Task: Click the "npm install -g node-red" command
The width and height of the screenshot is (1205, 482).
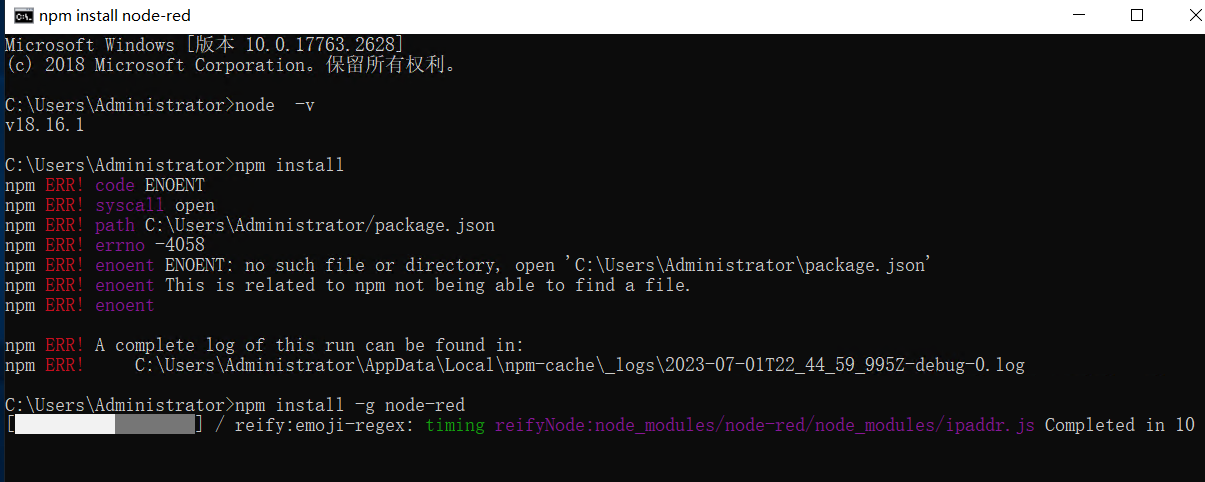Action: click(235, 405)
